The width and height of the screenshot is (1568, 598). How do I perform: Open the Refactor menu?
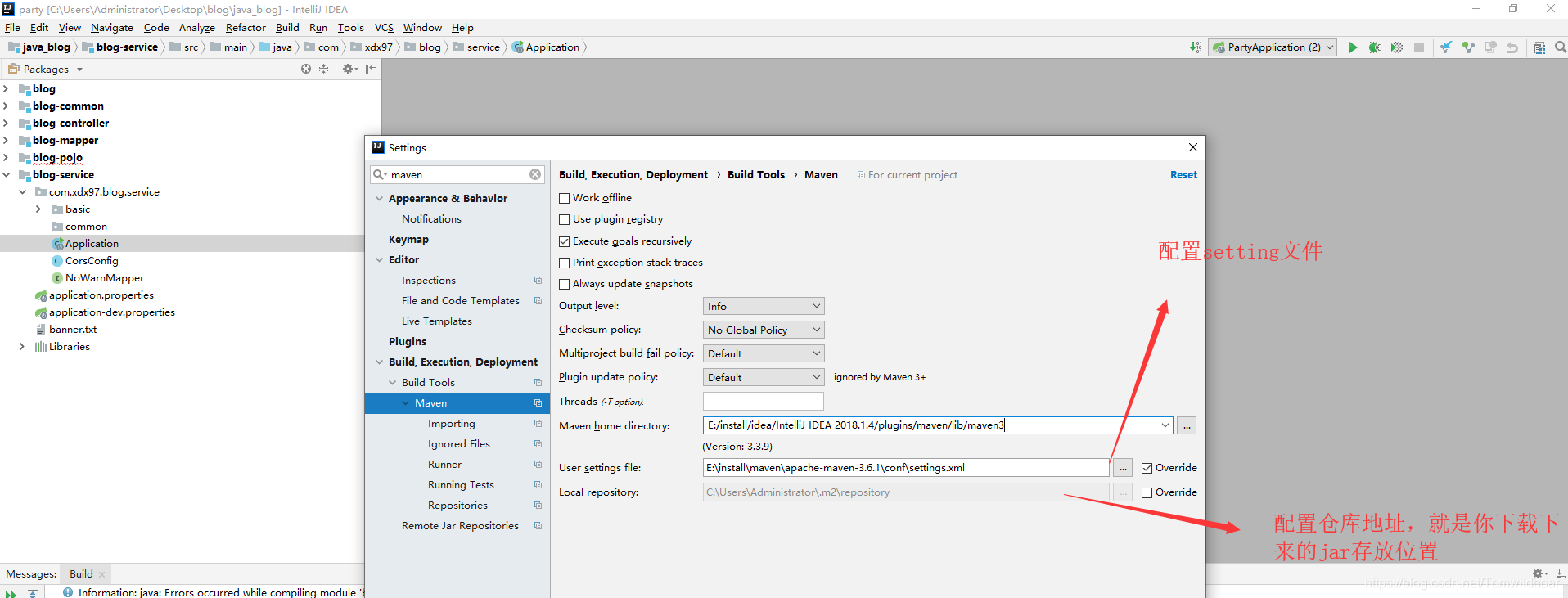pyautogui.click(x=246, y=27)
